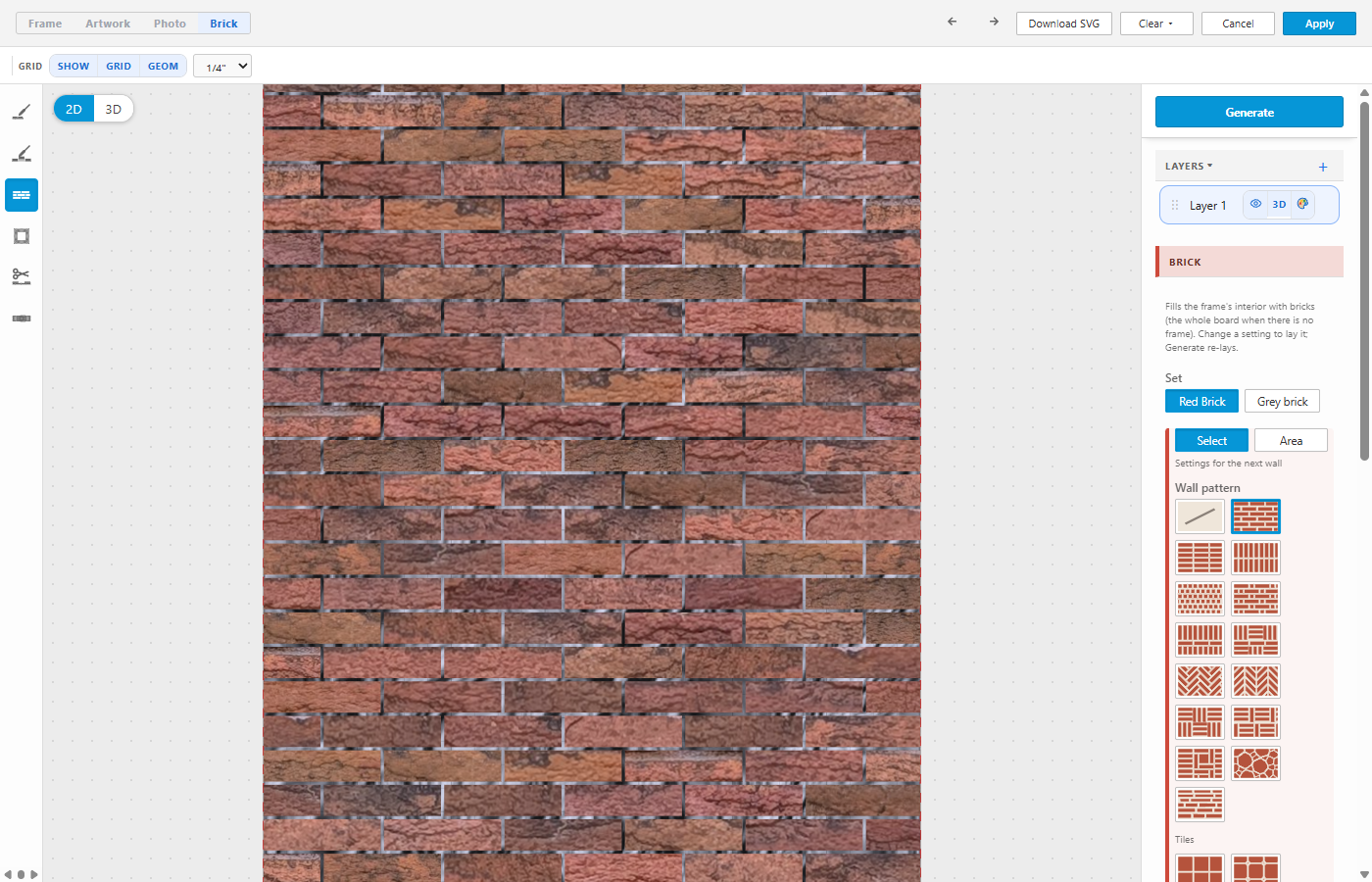Switch canvas view to 2D
This screenshot has width=1372, height=882.
click(73, 109)
